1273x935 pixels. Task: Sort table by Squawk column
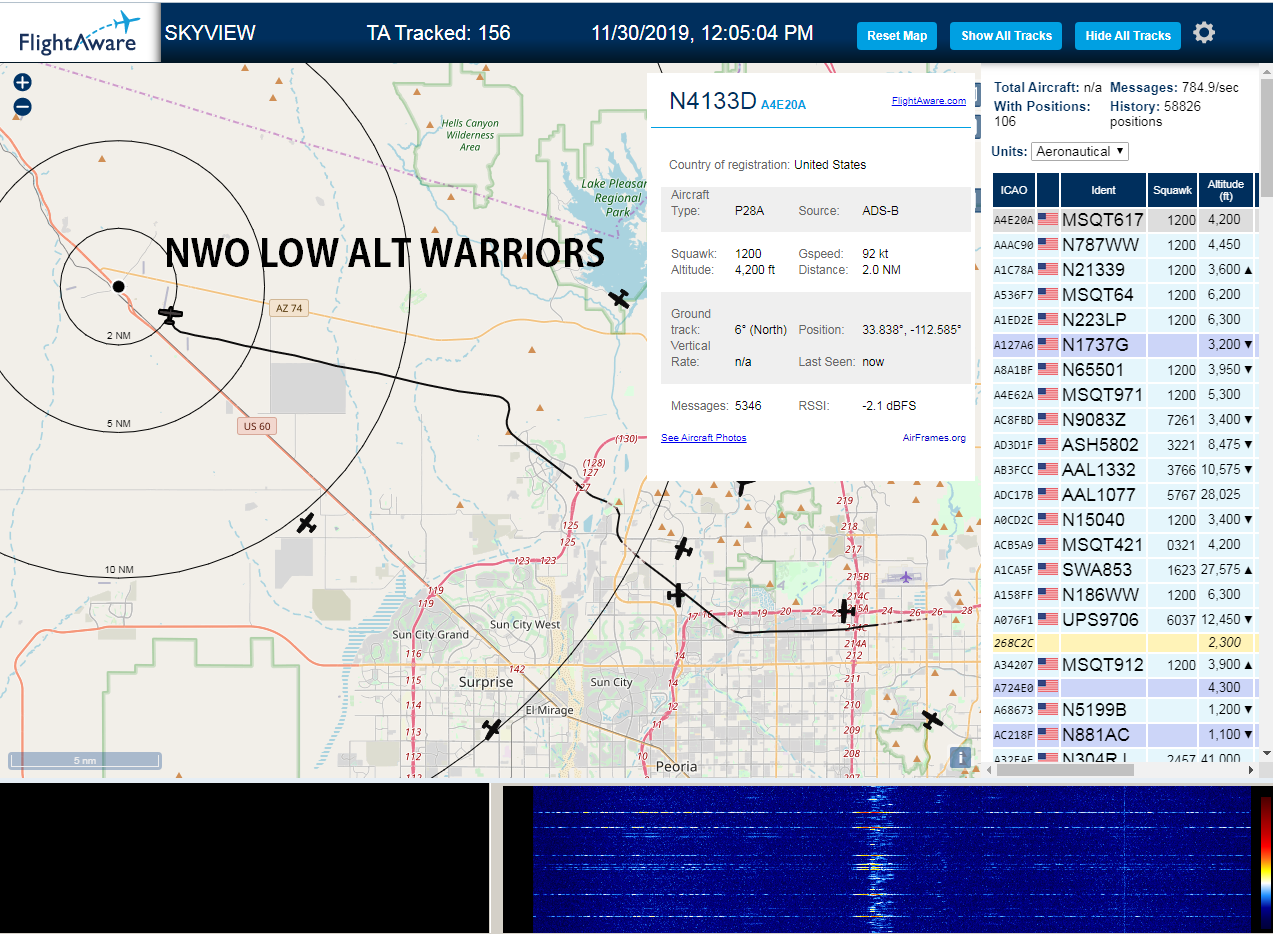pos(1172,190)
